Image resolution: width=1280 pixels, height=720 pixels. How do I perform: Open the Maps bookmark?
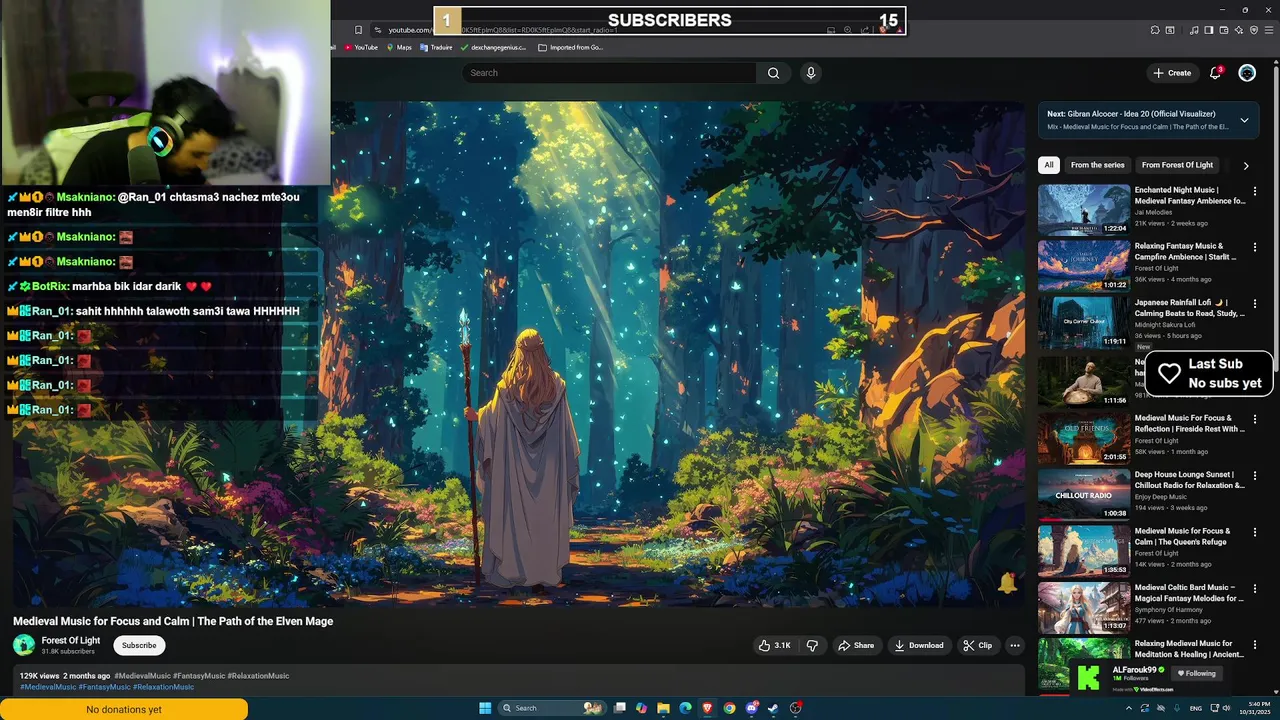tap(399, 47)
